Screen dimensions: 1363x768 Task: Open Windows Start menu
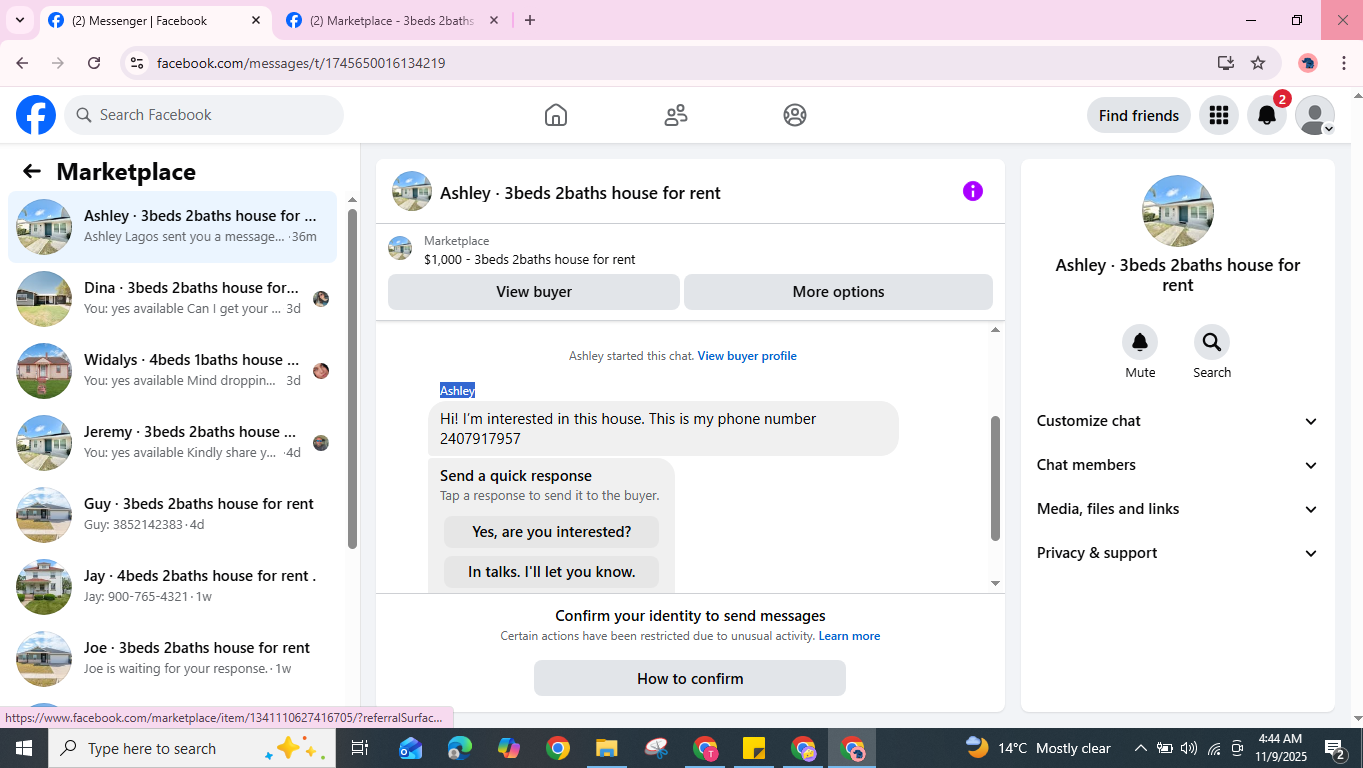pos(24,748)
